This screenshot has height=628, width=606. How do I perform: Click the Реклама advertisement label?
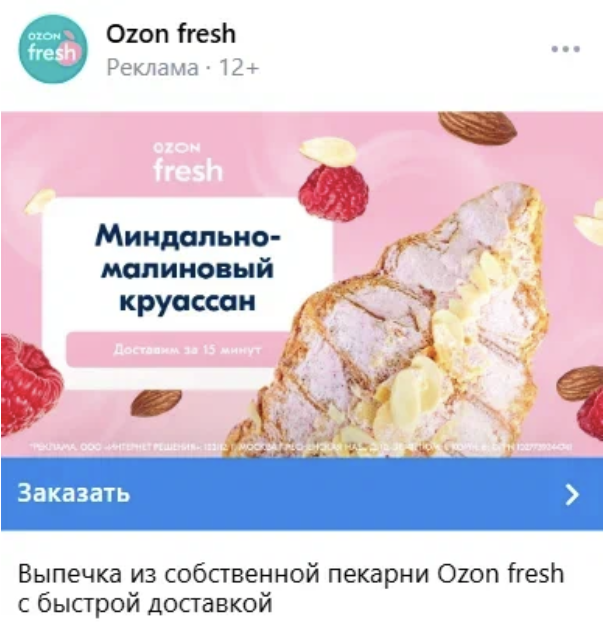153,67
